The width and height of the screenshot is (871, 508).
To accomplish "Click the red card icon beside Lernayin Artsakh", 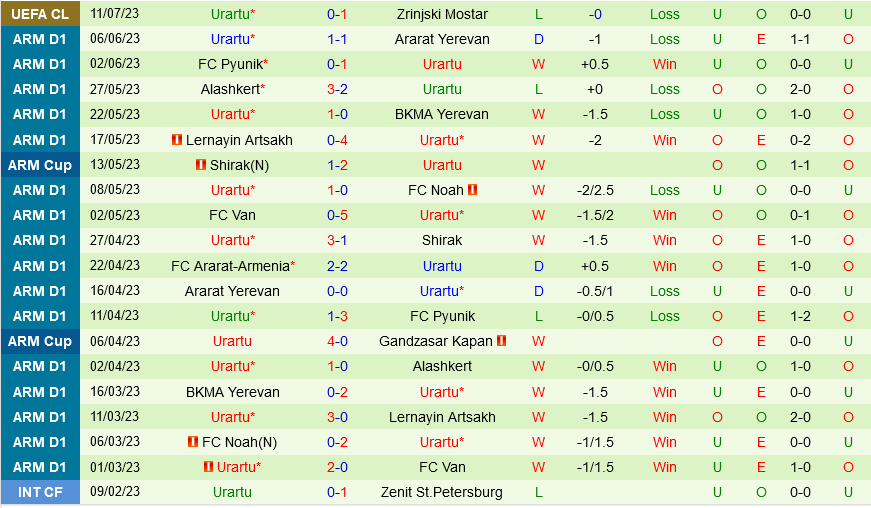I will pos(176,140).
